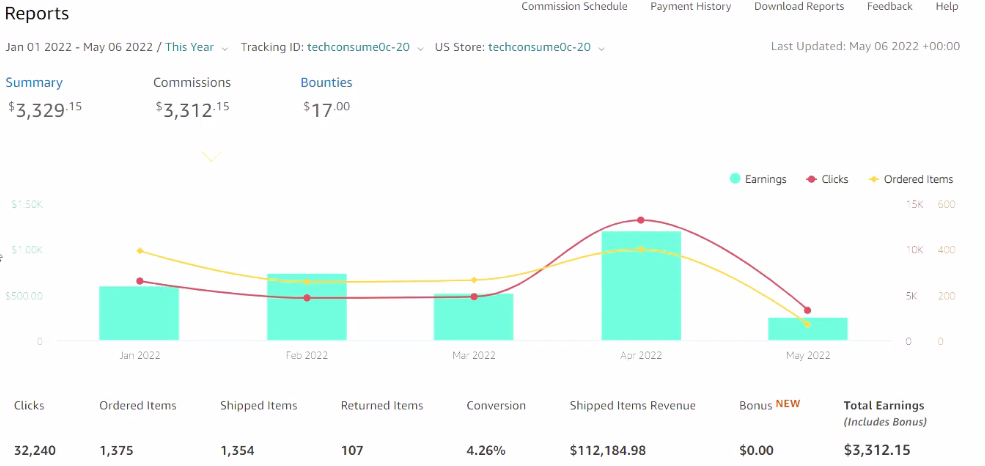Click the Shipped Items Revenue header

coord(633,406)
